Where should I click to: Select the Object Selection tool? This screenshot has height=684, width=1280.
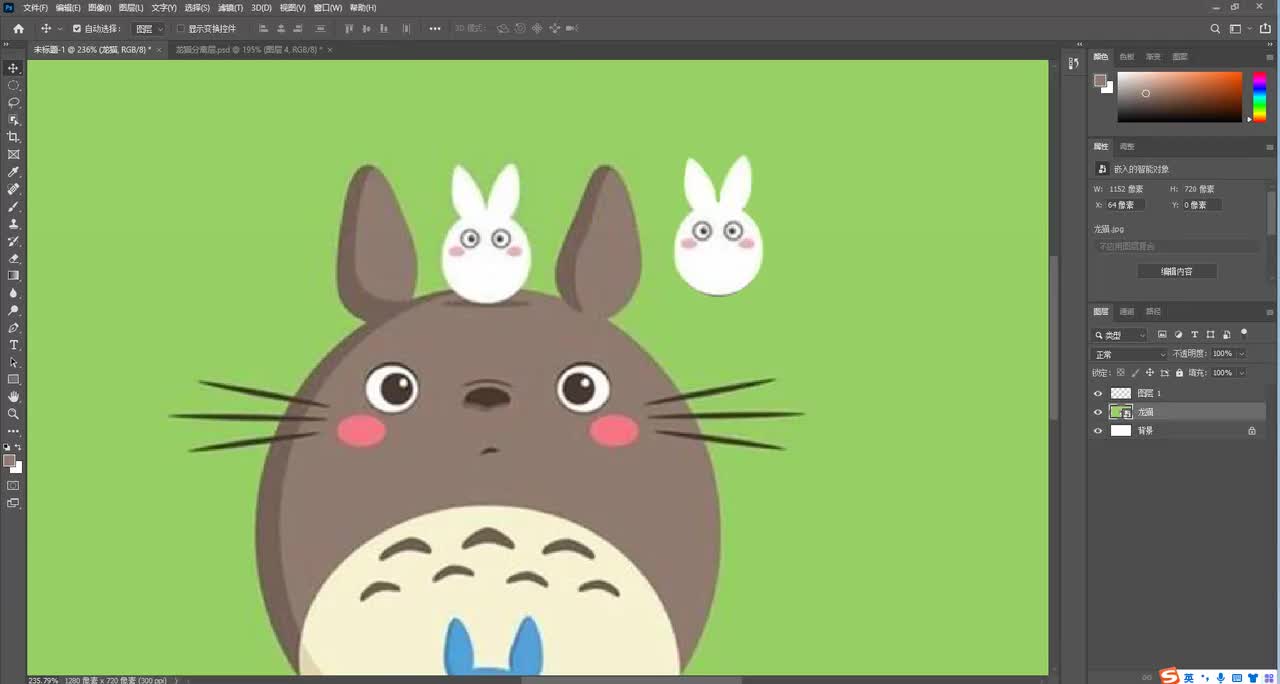tap(13, 120)
